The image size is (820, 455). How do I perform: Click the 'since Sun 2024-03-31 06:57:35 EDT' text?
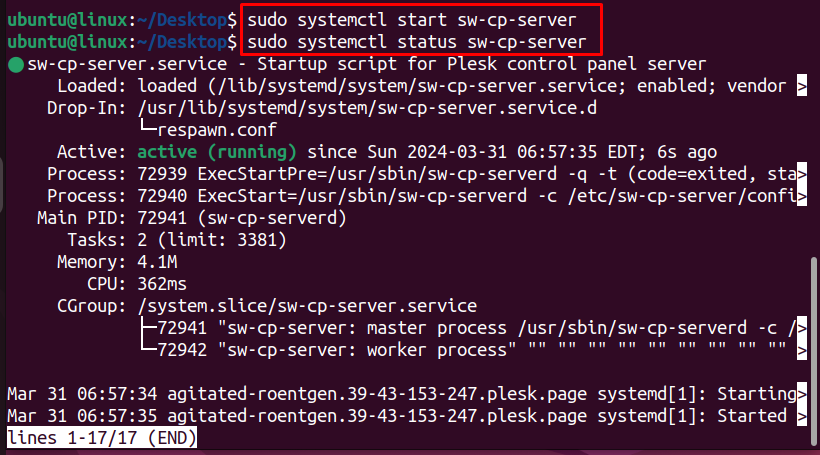[x=477, y=152]
